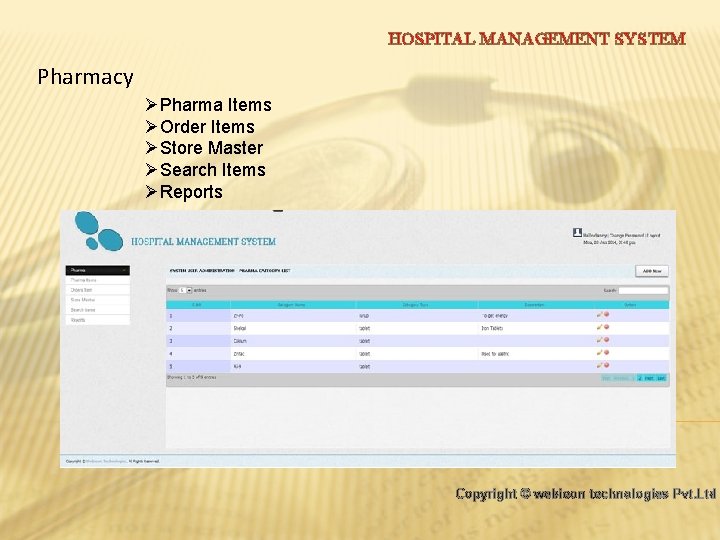This screenshot has height=540, width=720.
Task: Go to the Next page in table pagination
Action: coord(649,378)
